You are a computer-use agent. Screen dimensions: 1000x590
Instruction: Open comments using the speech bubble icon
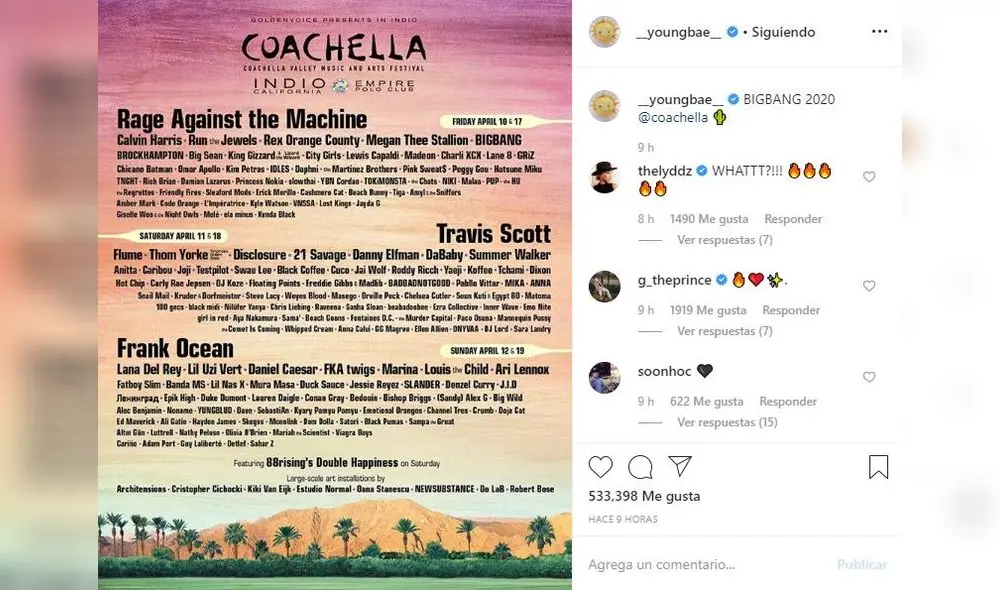(x=640, y=467)
